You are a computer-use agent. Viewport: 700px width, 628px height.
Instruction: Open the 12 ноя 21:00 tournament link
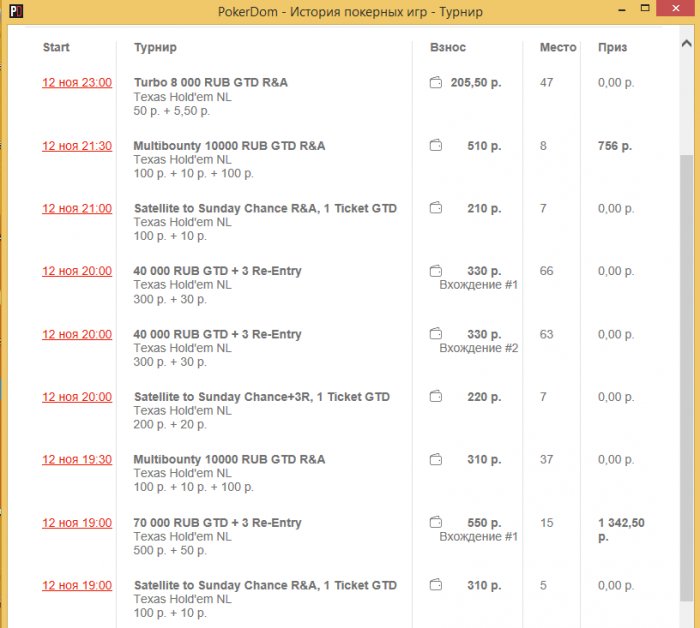(x=77, y=209)
